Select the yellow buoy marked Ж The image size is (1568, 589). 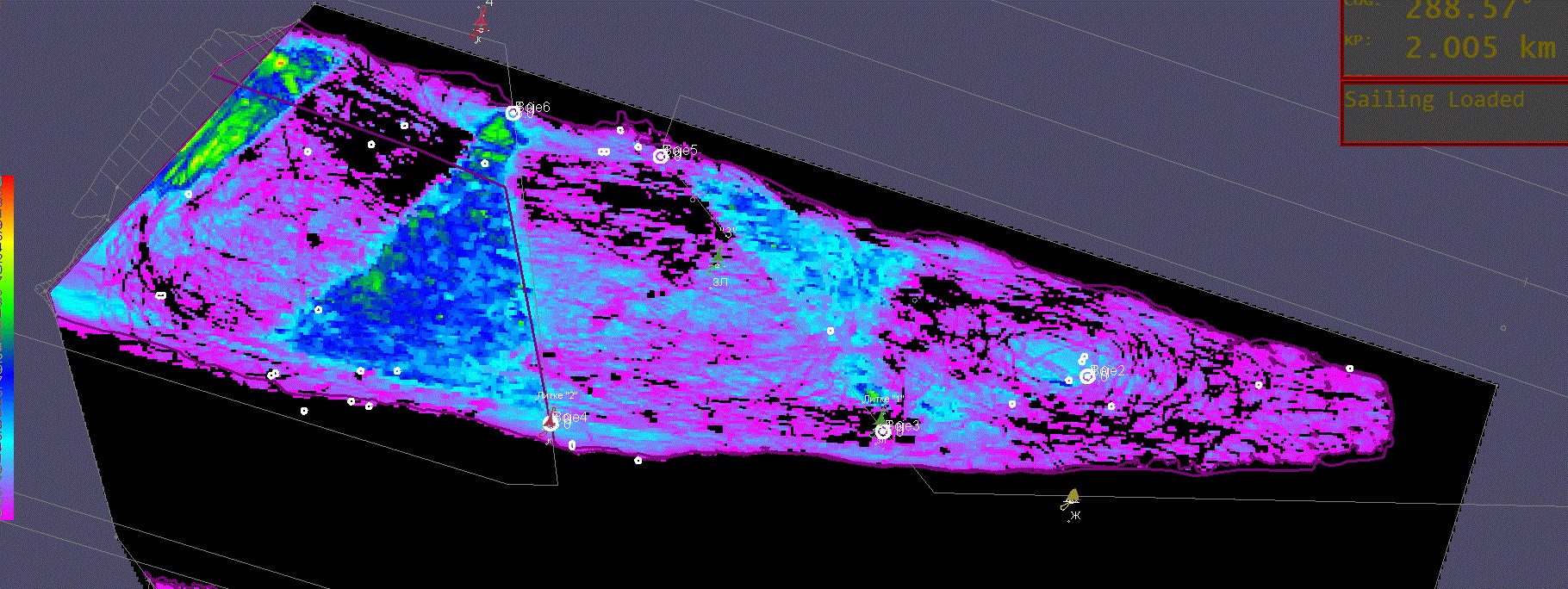tap(1073, 496)
